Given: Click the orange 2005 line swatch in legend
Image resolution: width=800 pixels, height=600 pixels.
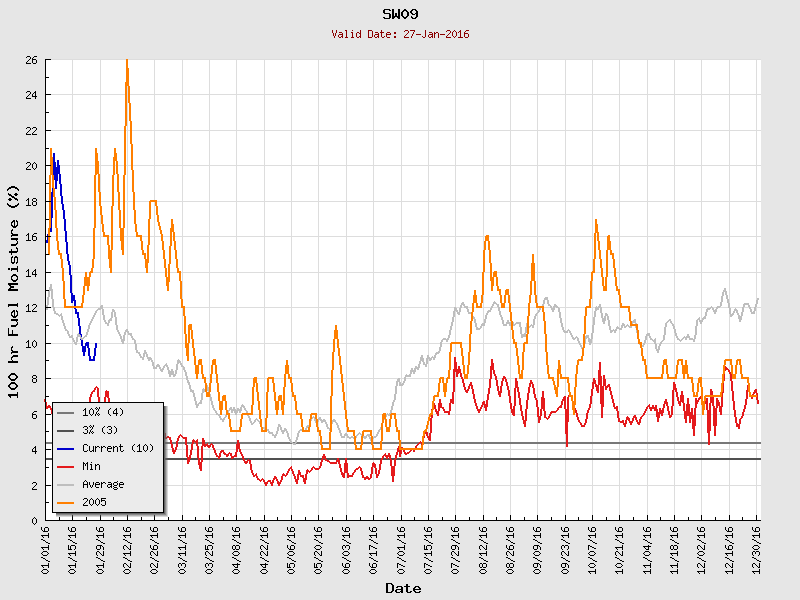Looking at the screenshot, I should coord(66,502).
